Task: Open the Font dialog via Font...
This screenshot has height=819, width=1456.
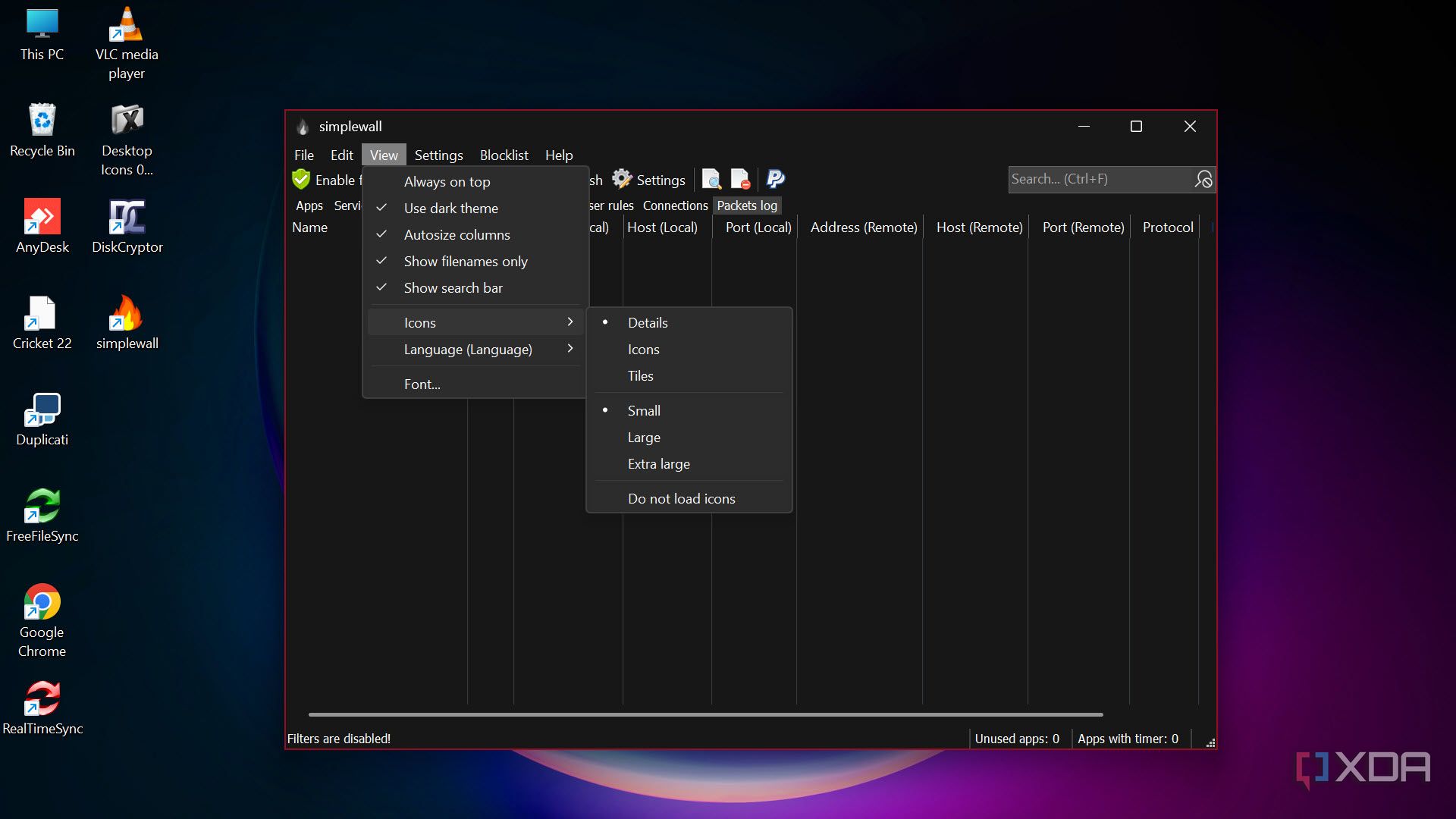Action: click(x=422, y=384)
